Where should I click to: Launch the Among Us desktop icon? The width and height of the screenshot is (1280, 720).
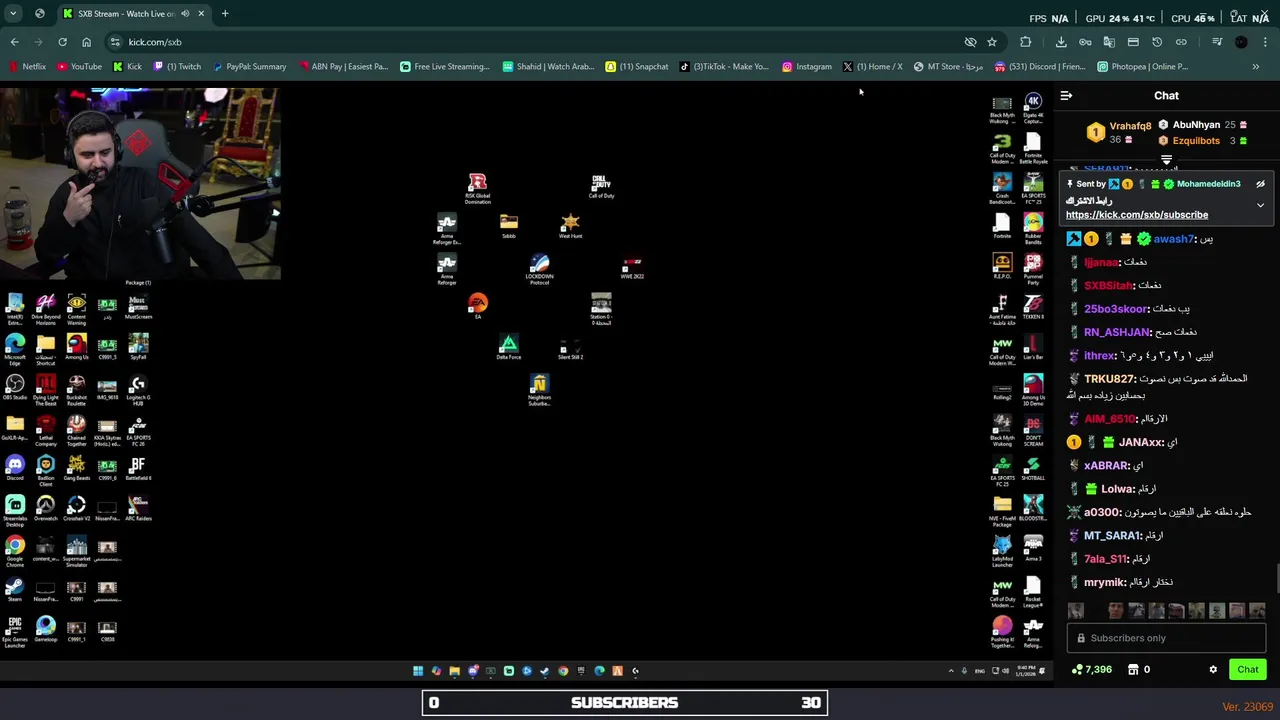tap(77, 347)
